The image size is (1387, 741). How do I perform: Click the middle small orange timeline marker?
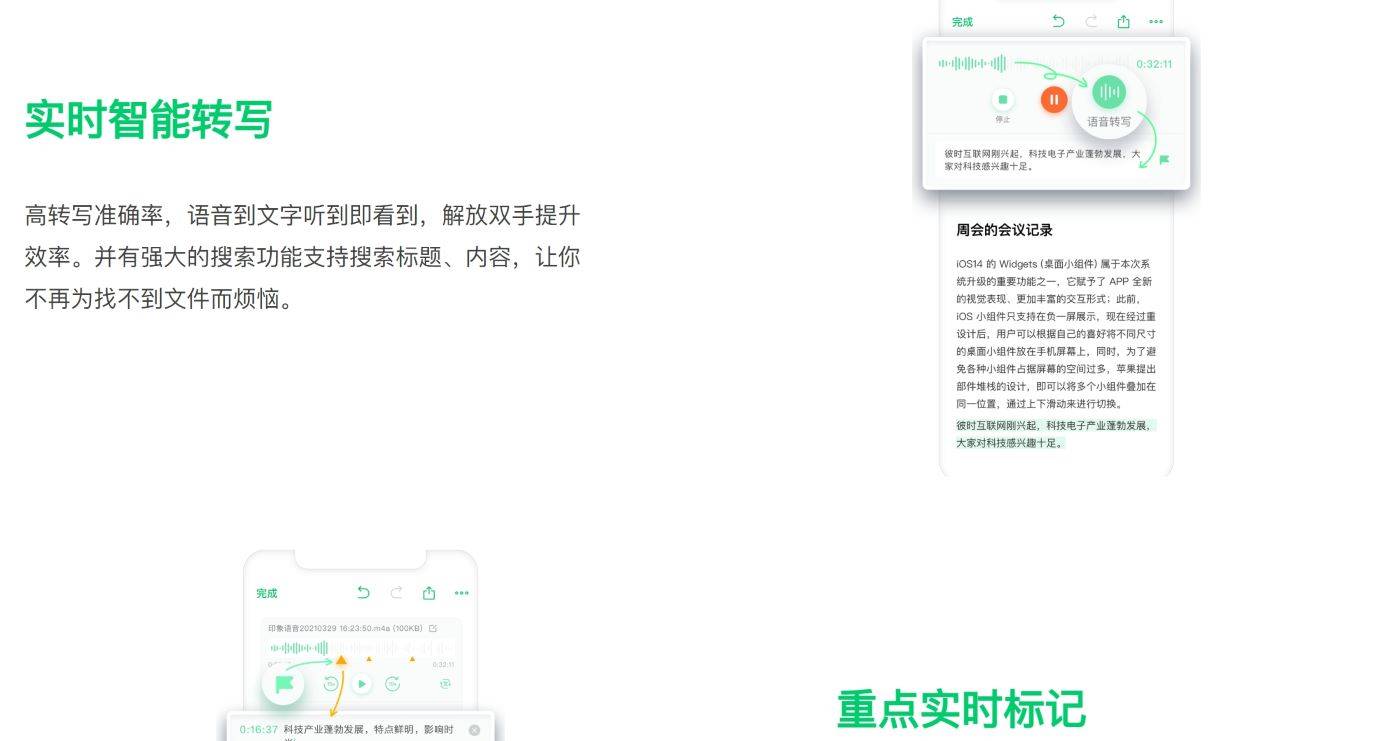(369, 659)
